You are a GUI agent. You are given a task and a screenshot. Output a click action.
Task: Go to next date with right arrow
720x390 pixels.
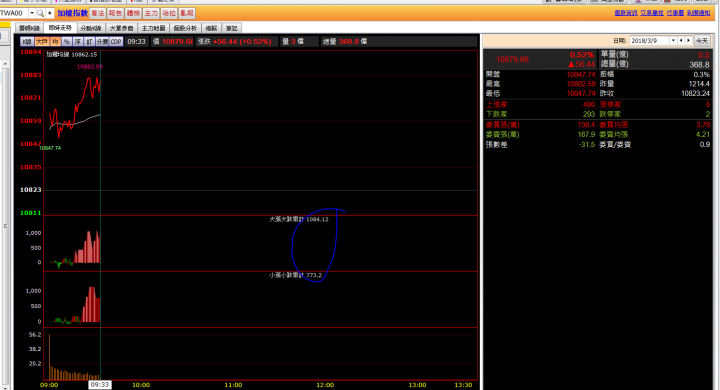tap(688, 40)
